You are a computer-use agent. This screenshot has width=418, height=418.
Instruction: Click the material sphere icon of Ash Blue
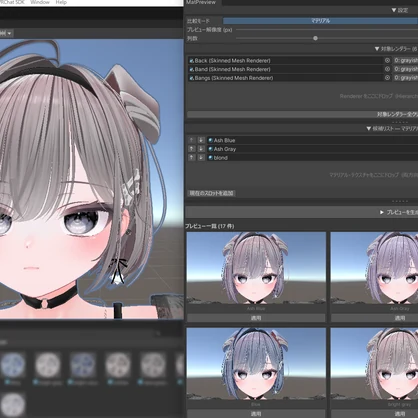tap(211, 140)
